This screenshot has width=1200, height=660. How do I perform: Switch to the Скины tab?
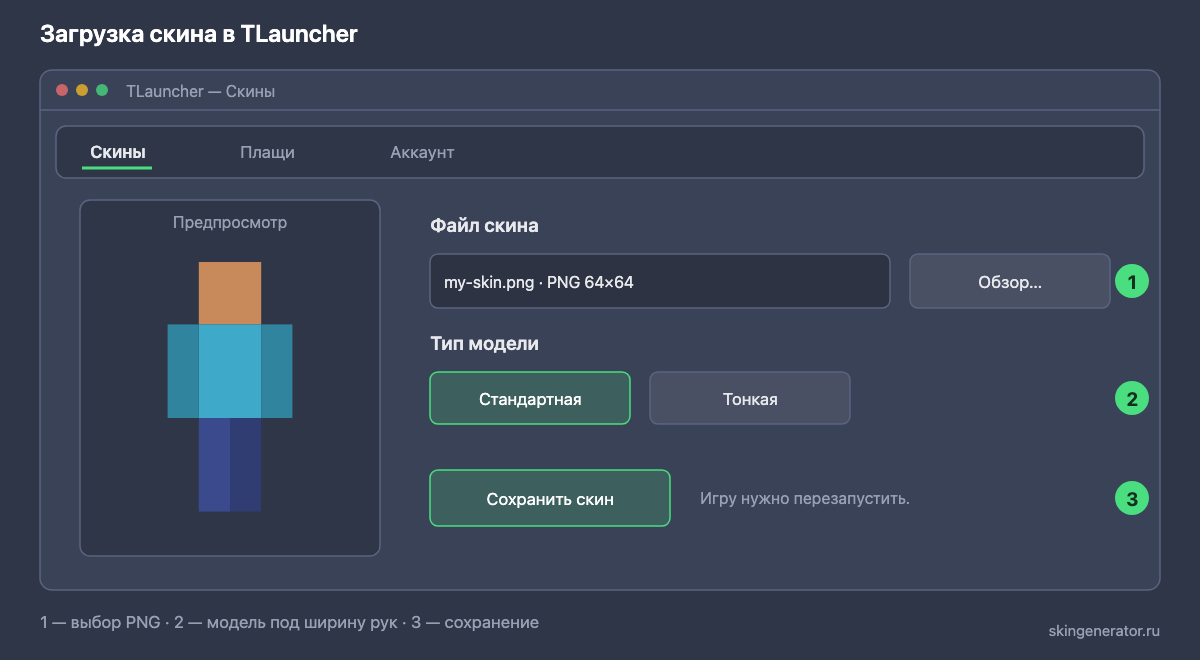click(118, 153)
